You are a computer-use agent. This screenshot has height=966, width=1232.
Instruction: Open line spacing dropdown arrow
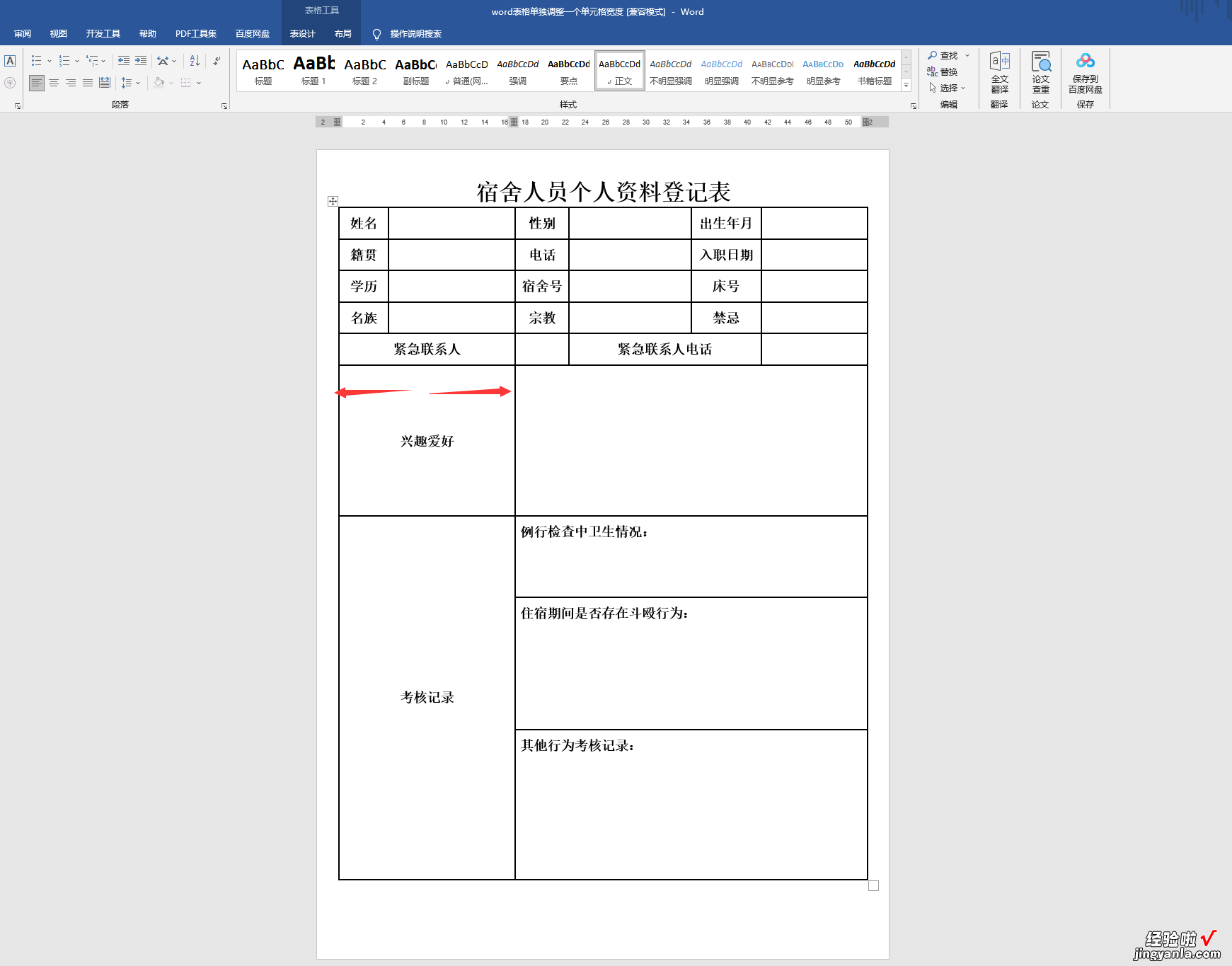pyautogui.click(x=138, y=83)
